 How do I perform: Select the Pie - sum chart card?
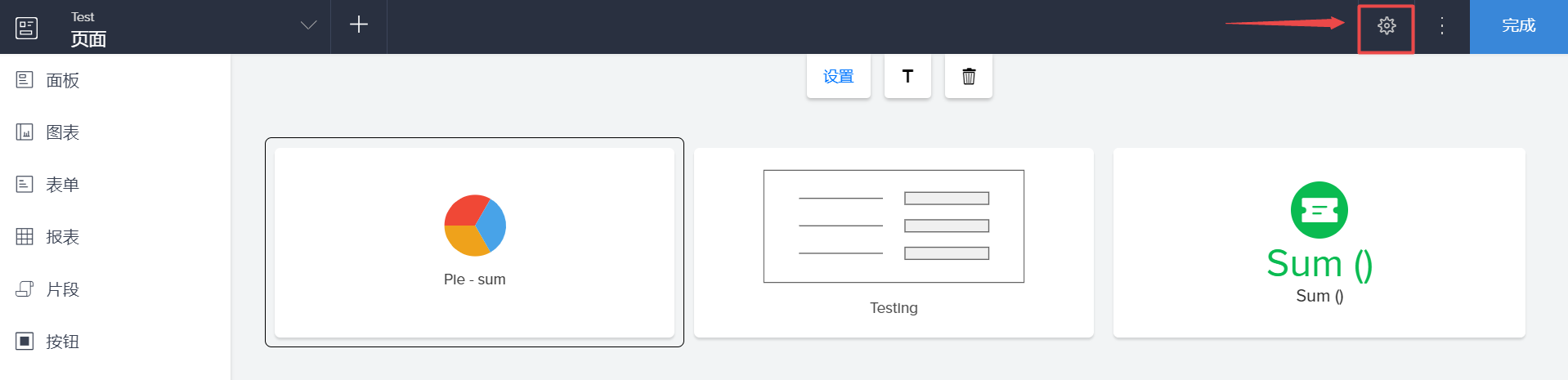pos(474,311)
